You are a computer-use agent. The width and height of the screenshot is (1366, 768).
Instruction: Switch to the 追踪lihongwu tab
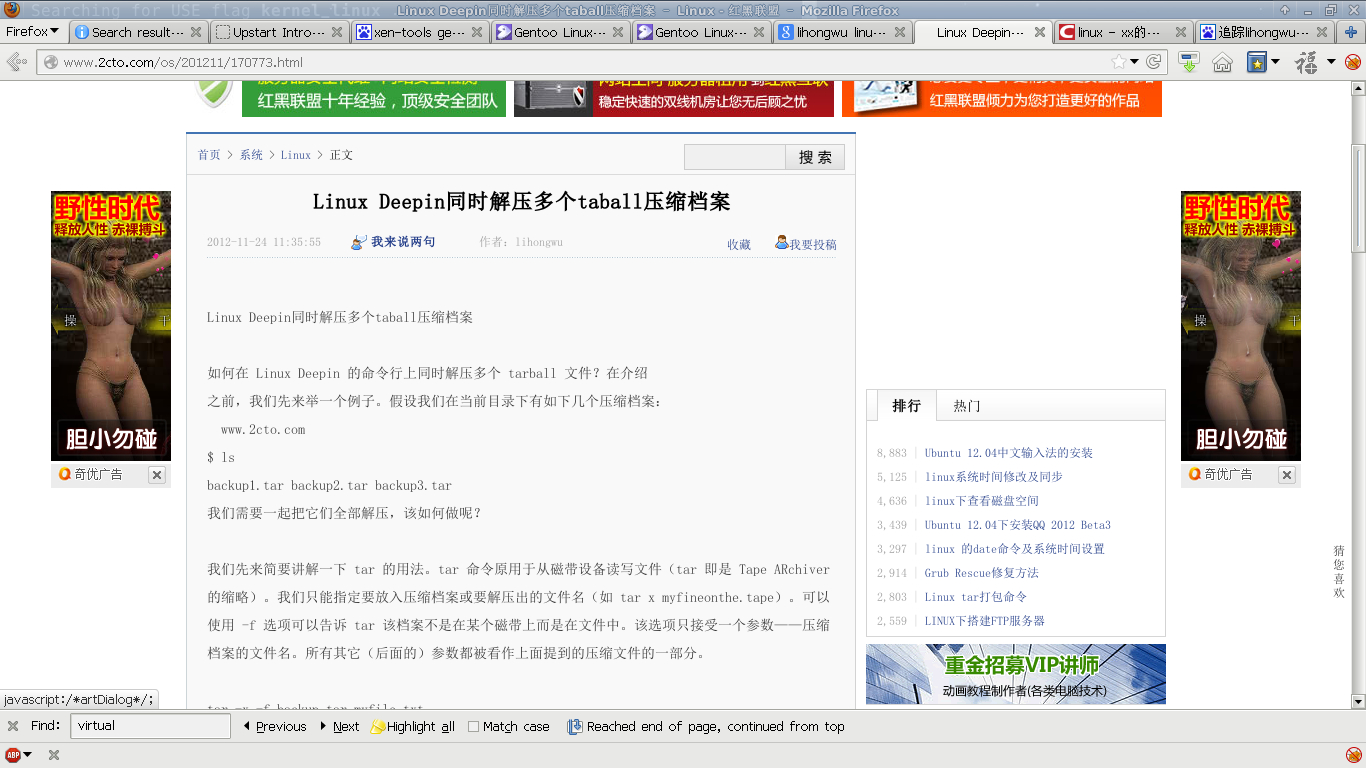tap(1263, 32)
